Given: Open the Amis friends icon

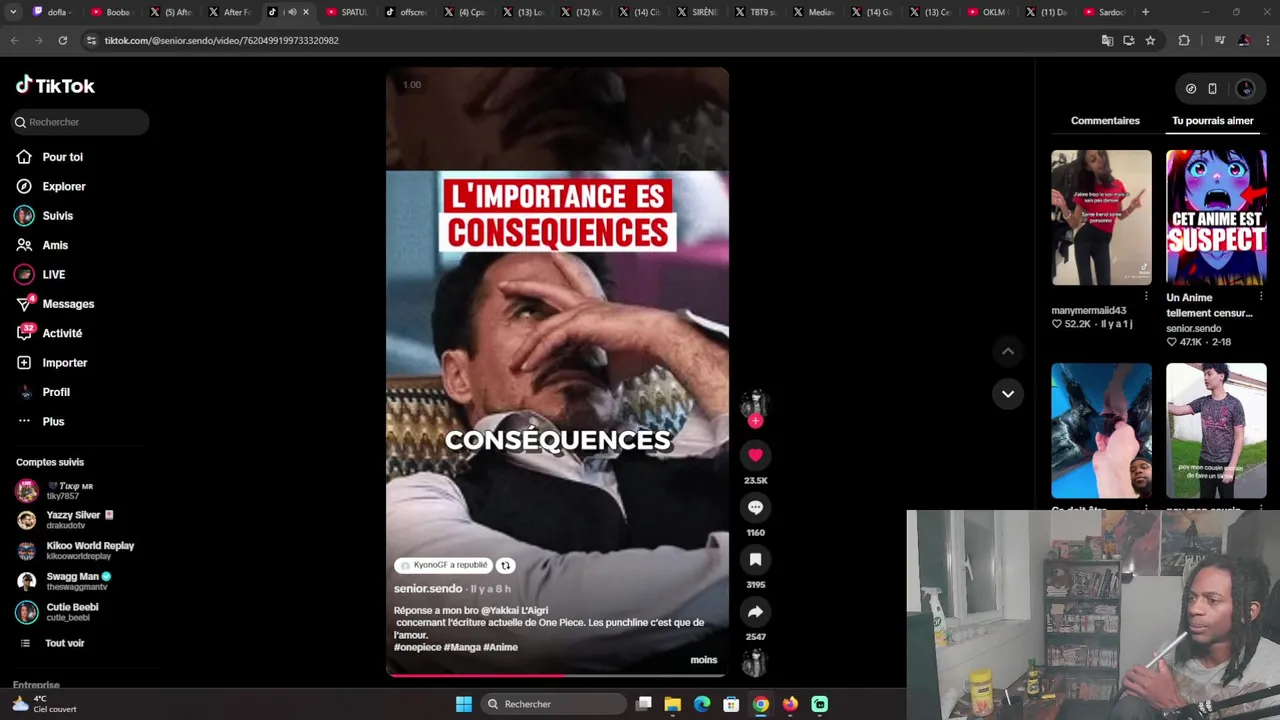Looking at the screenshot, I should click(24, 245).
